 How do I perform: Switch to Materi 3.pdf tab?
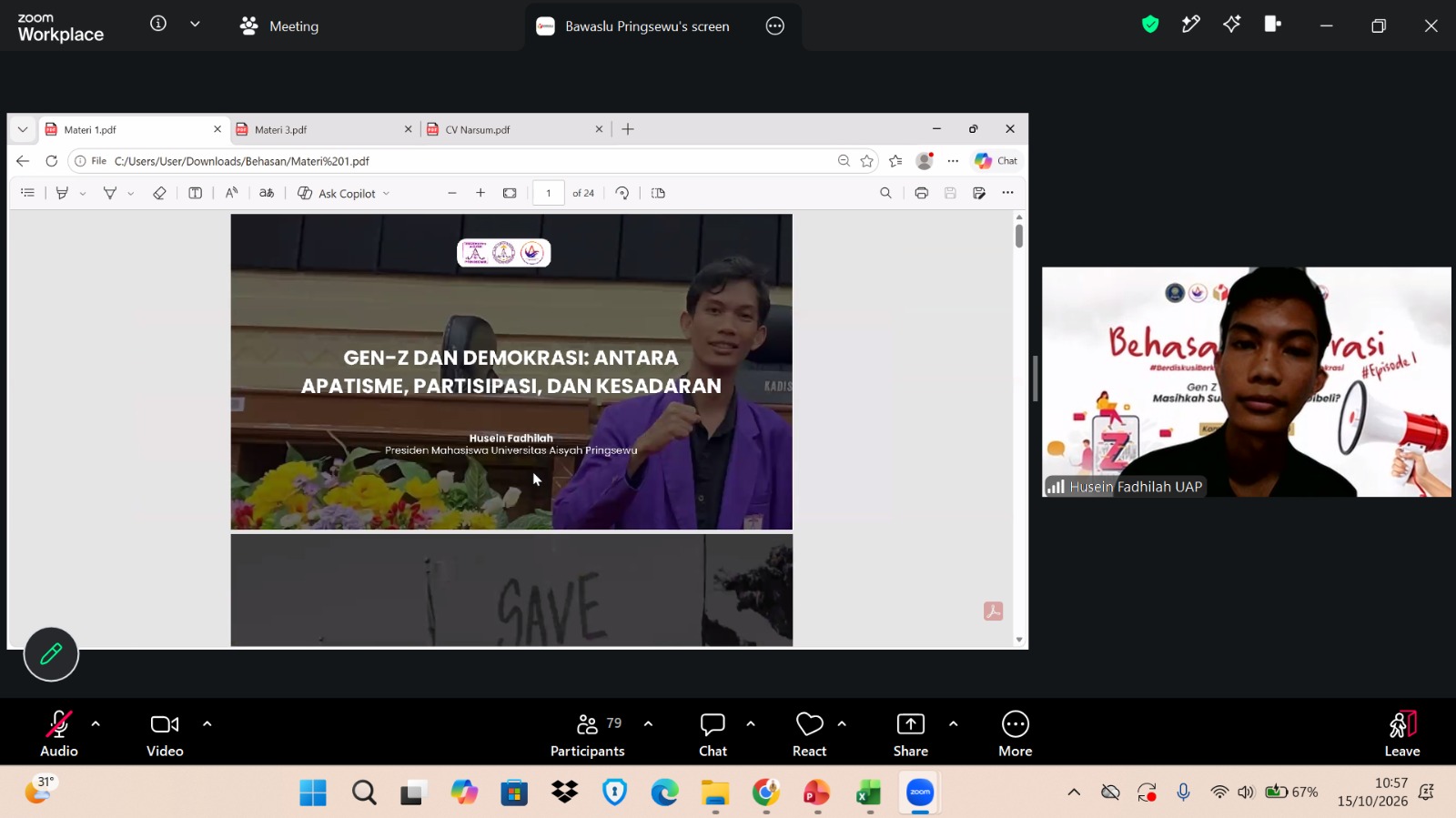[x=324, y=129]
